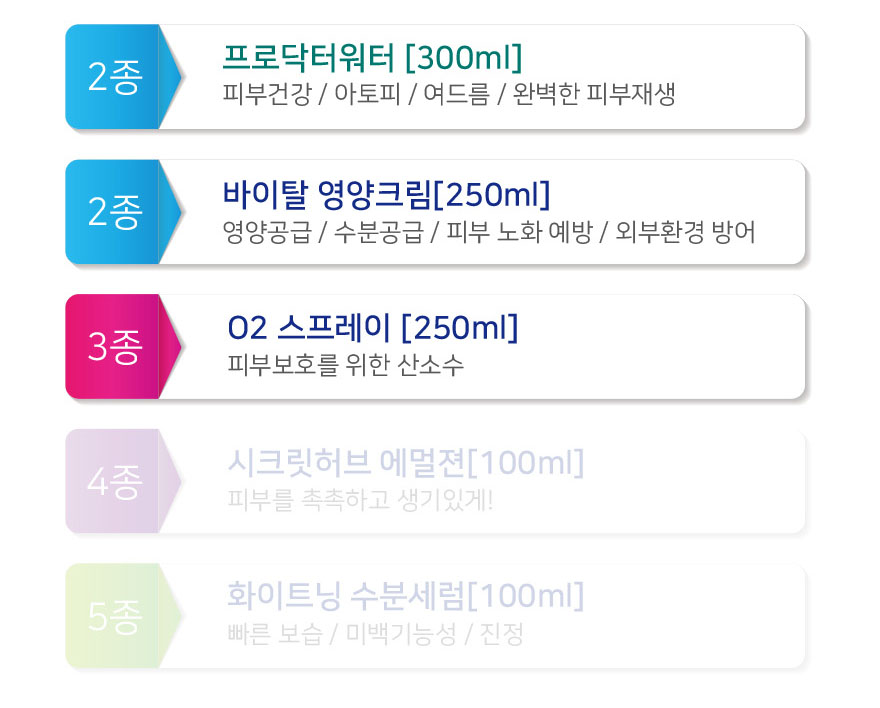Screen dimensions: 880x708
Task: Click the 피부건강 / 아토피 / 여드름 description
Action: tap(356, 94)
